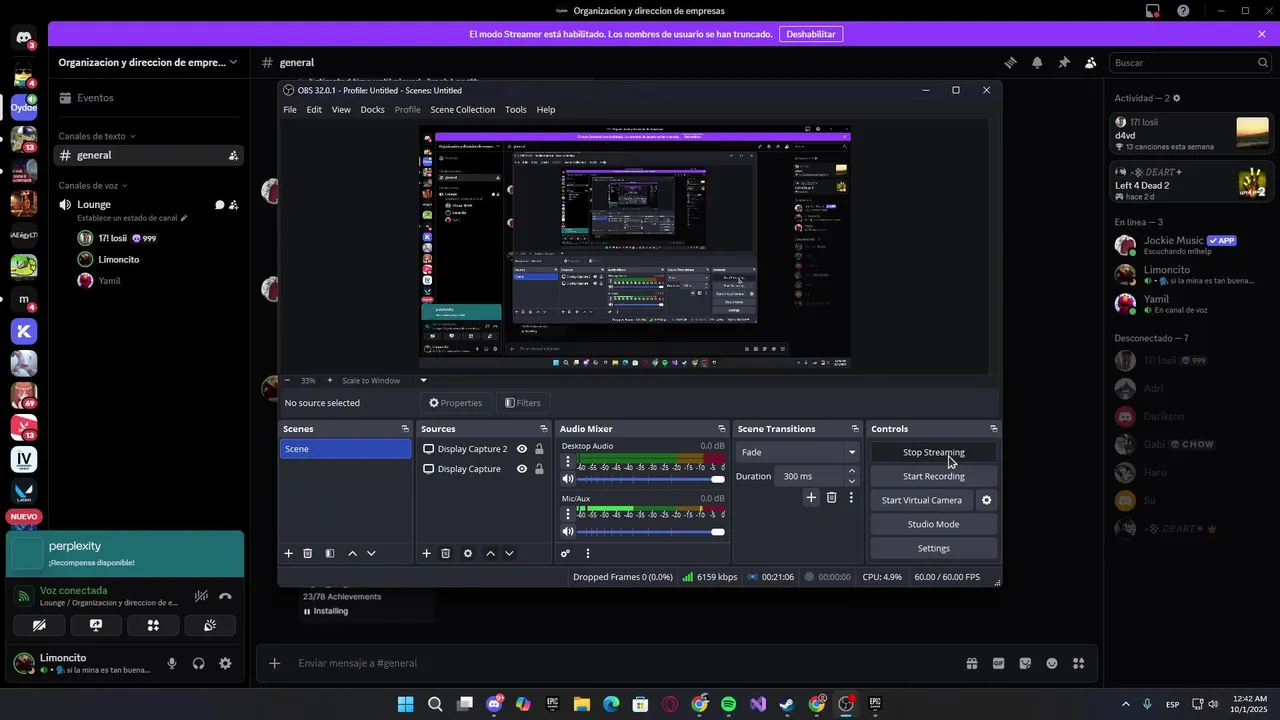Collapse the Canales de texto category
The image size is (1280, 720).
pos(97,136)
